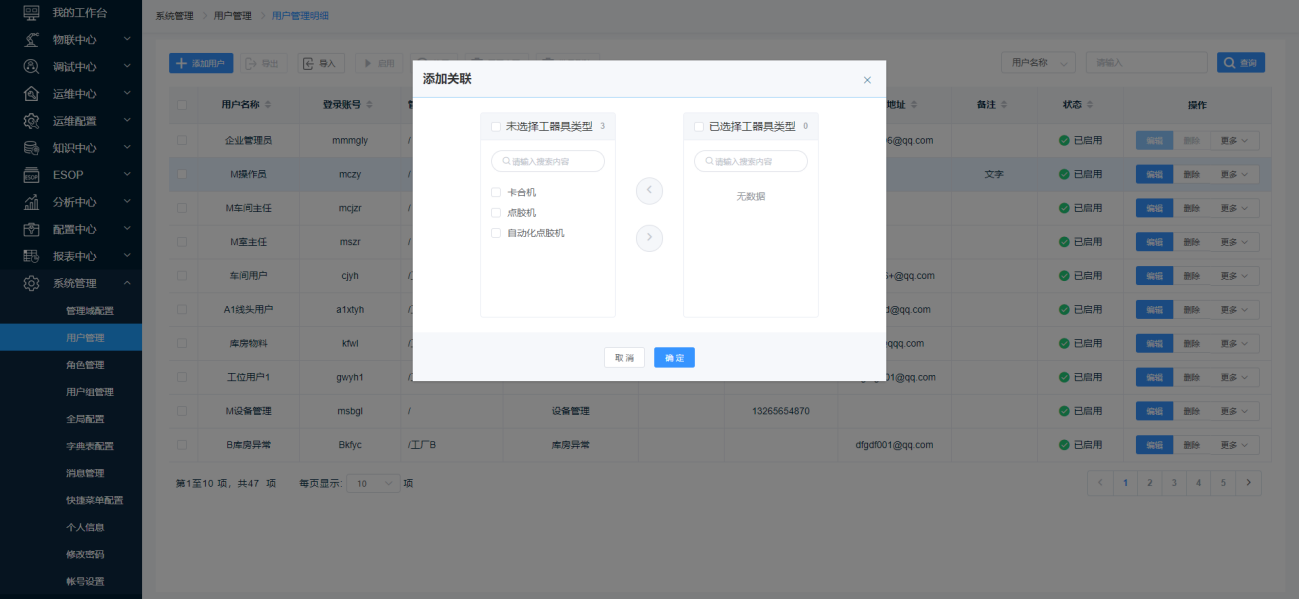Check the 自动化点胶机 checkbox

tap(496, 233)
